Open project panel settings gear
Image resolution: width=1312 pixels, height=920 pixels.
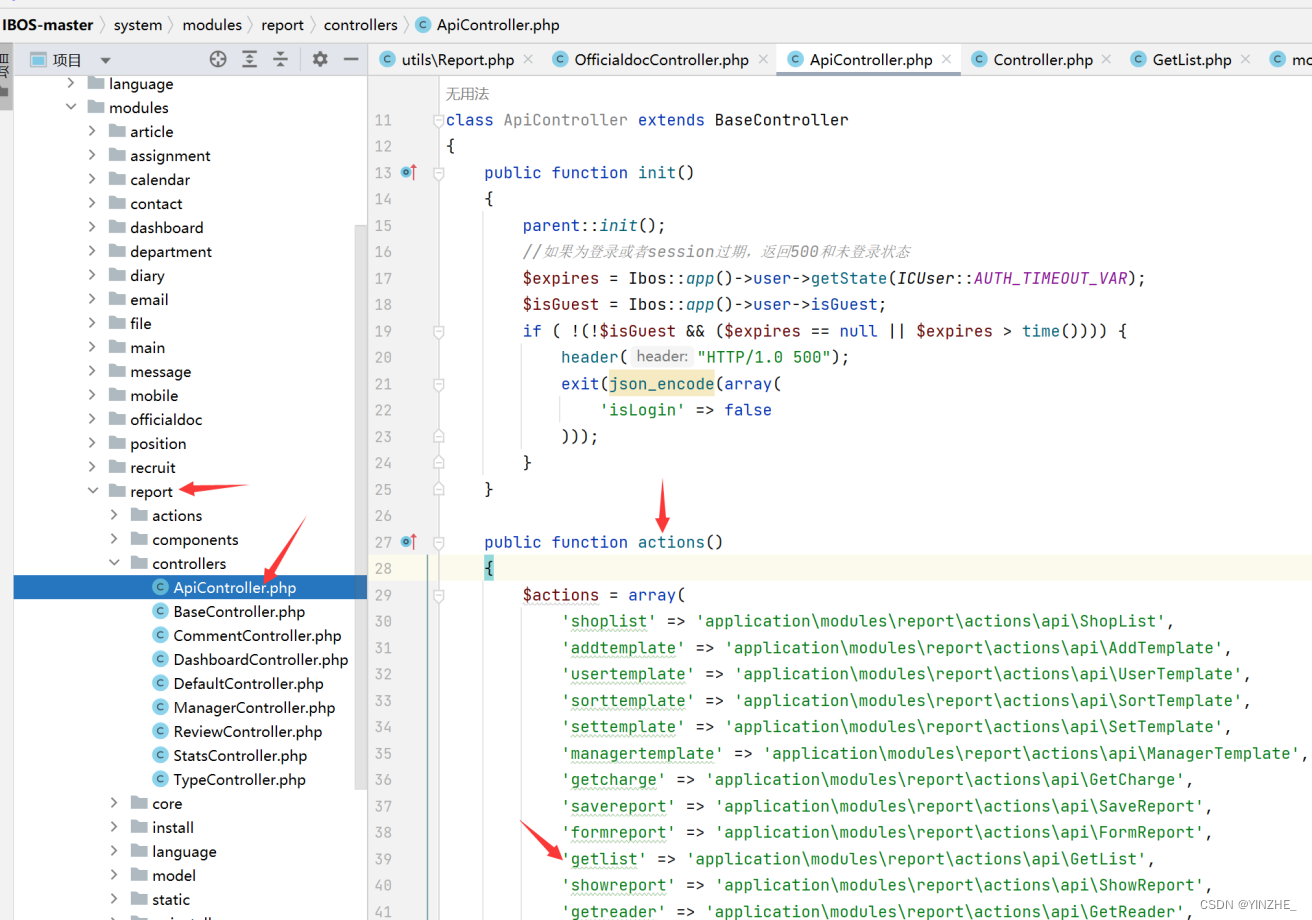coord(320,60)
